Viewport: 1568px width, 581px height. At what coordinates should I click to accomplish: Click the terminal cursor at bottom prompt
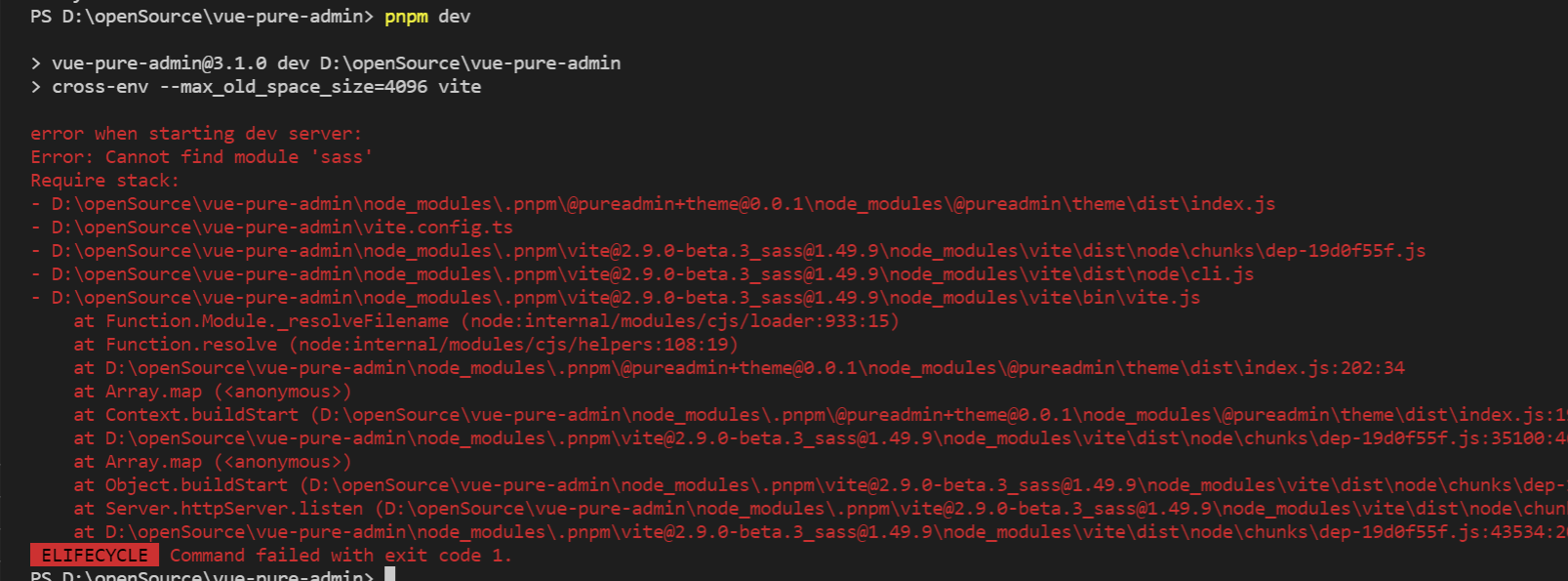pyautogui.click(x=389, y=575)
